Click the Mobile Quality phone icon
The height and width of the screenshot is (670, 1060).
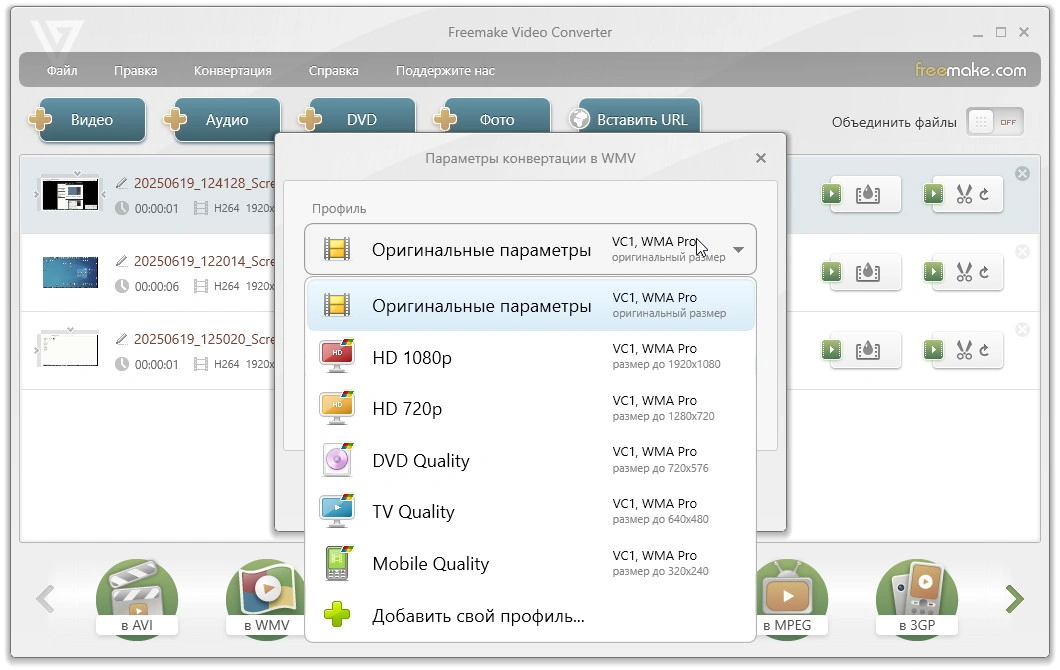338,563
